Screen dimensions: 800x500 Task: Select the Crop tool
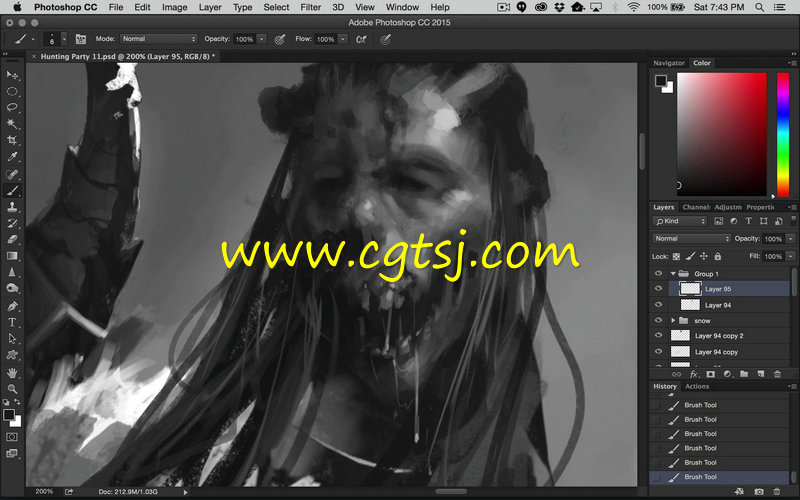pos(12,140)
